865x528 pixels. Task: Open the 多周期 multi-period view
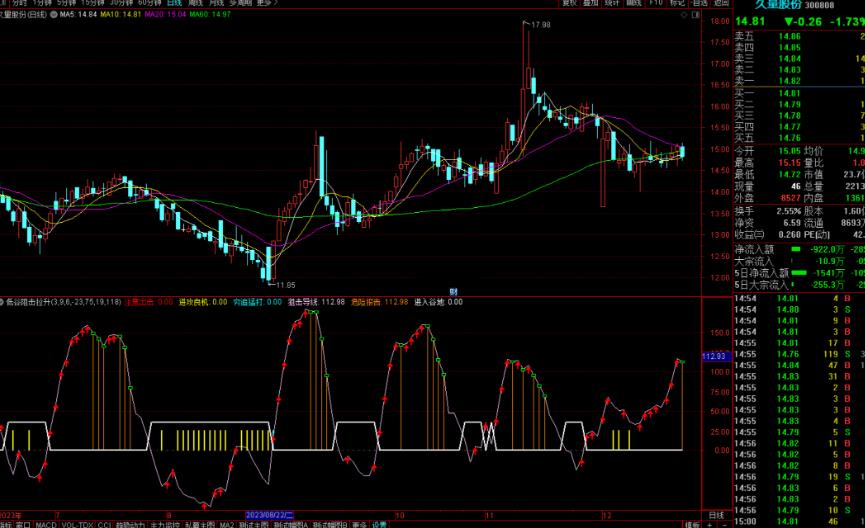pos(241,3)
